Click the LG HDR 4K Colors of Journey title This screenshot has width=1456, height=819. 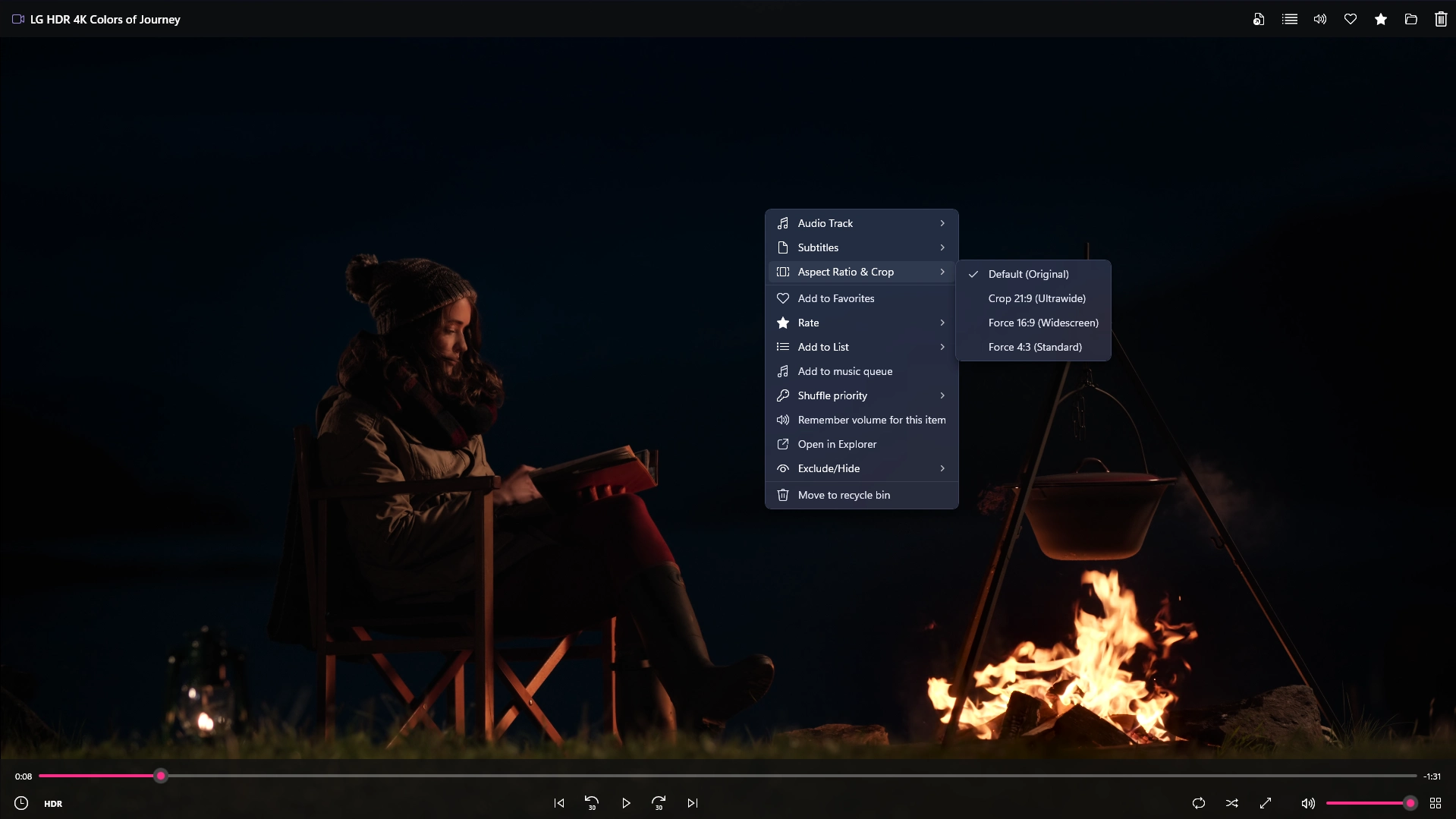(x=105, y=20)
